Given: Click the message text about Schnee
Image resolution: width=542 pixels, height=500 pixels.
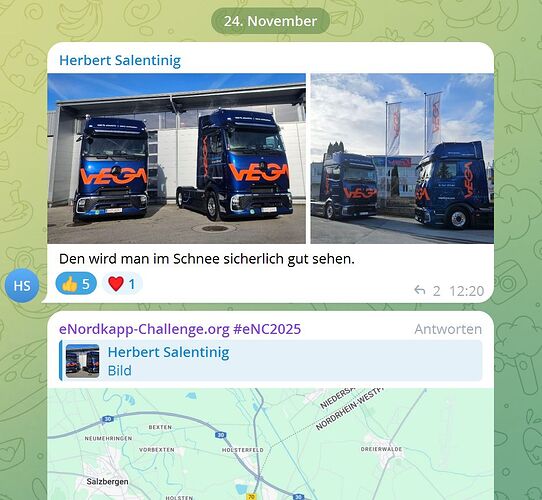Looking at the screenshot, I should (207, 259).
